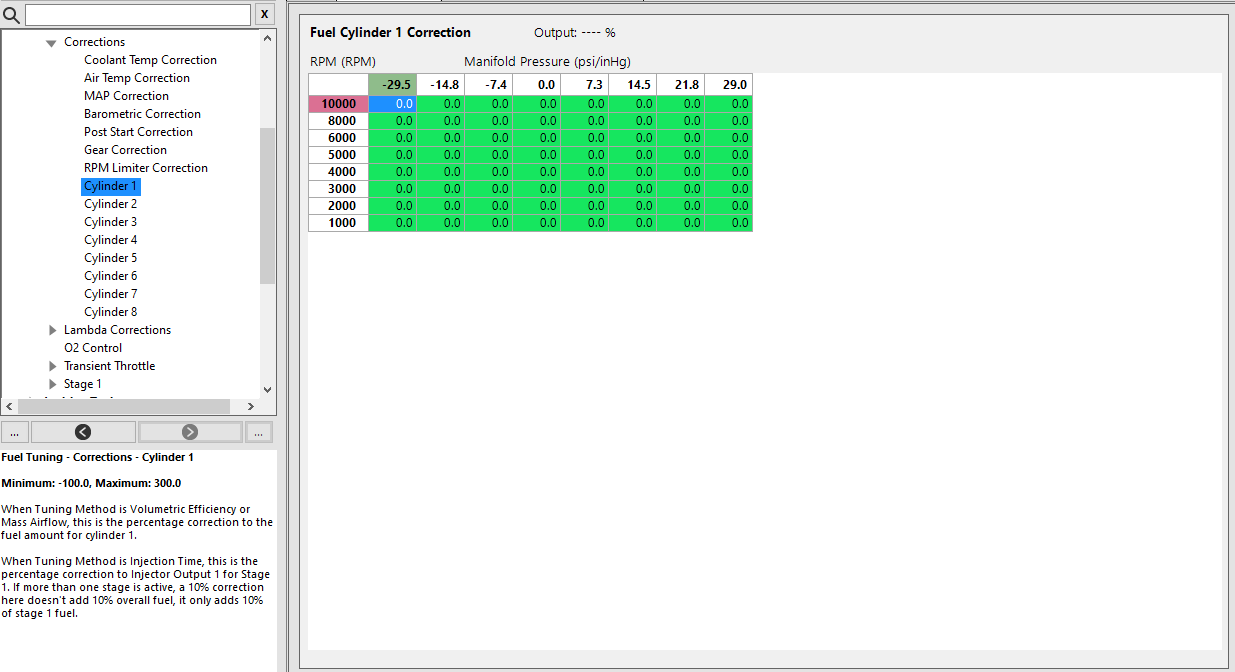Switch to Cylinder 7 correction

pos(110,294)
